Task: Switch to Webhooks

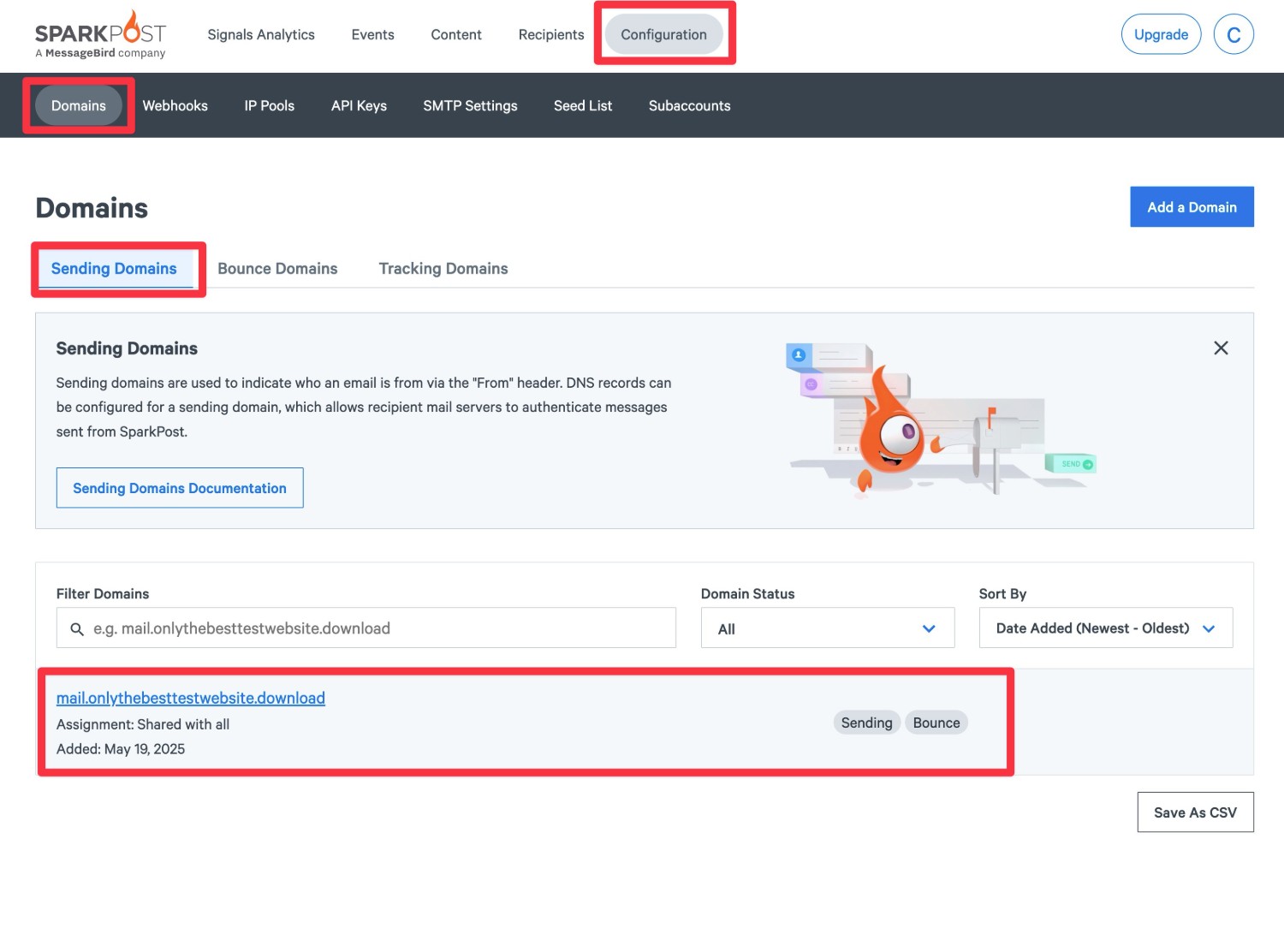Action: (175, 105)
